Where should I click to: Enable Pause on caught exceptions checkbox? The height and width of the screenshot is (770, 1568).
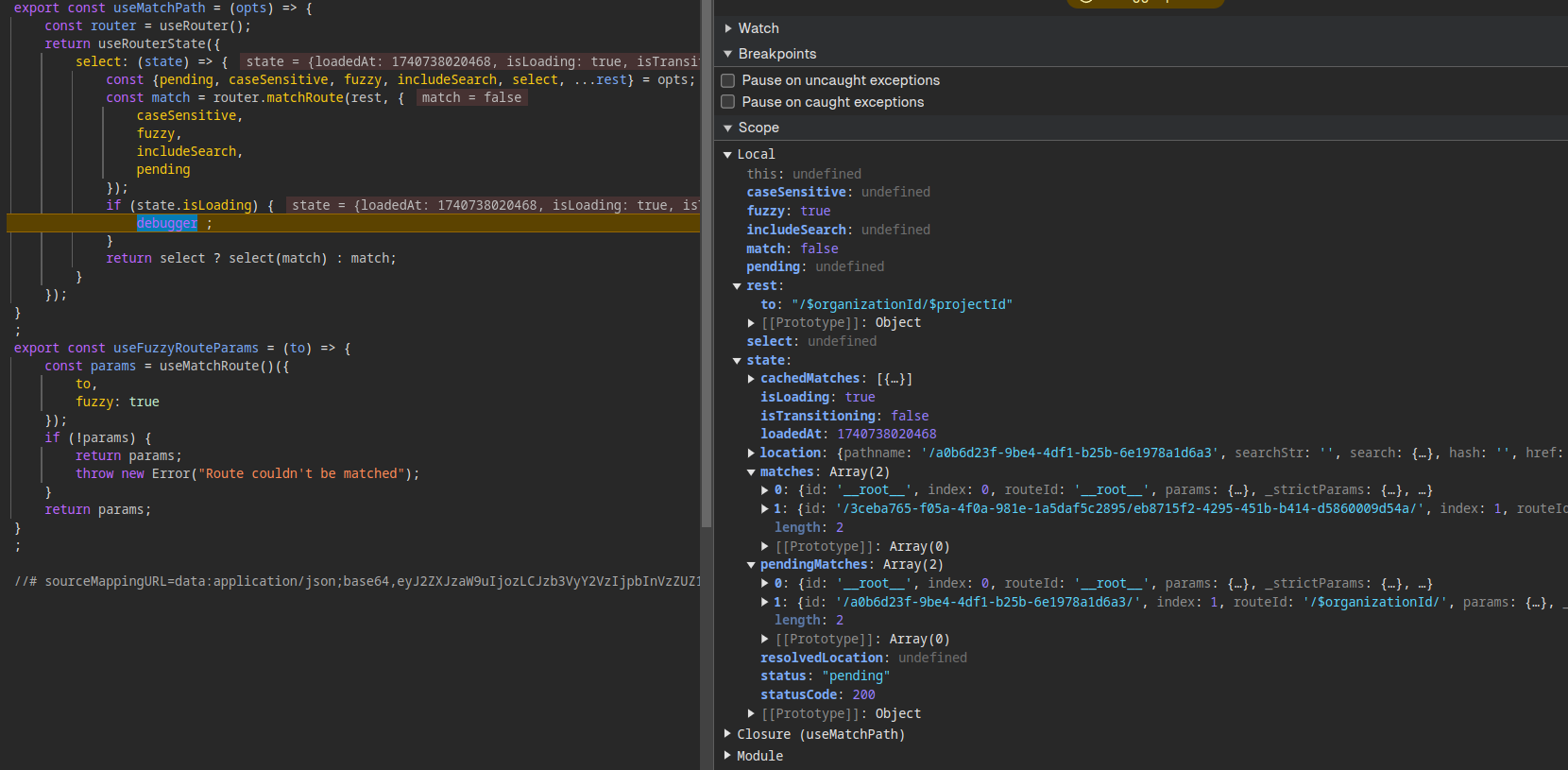tap(728, 102)
